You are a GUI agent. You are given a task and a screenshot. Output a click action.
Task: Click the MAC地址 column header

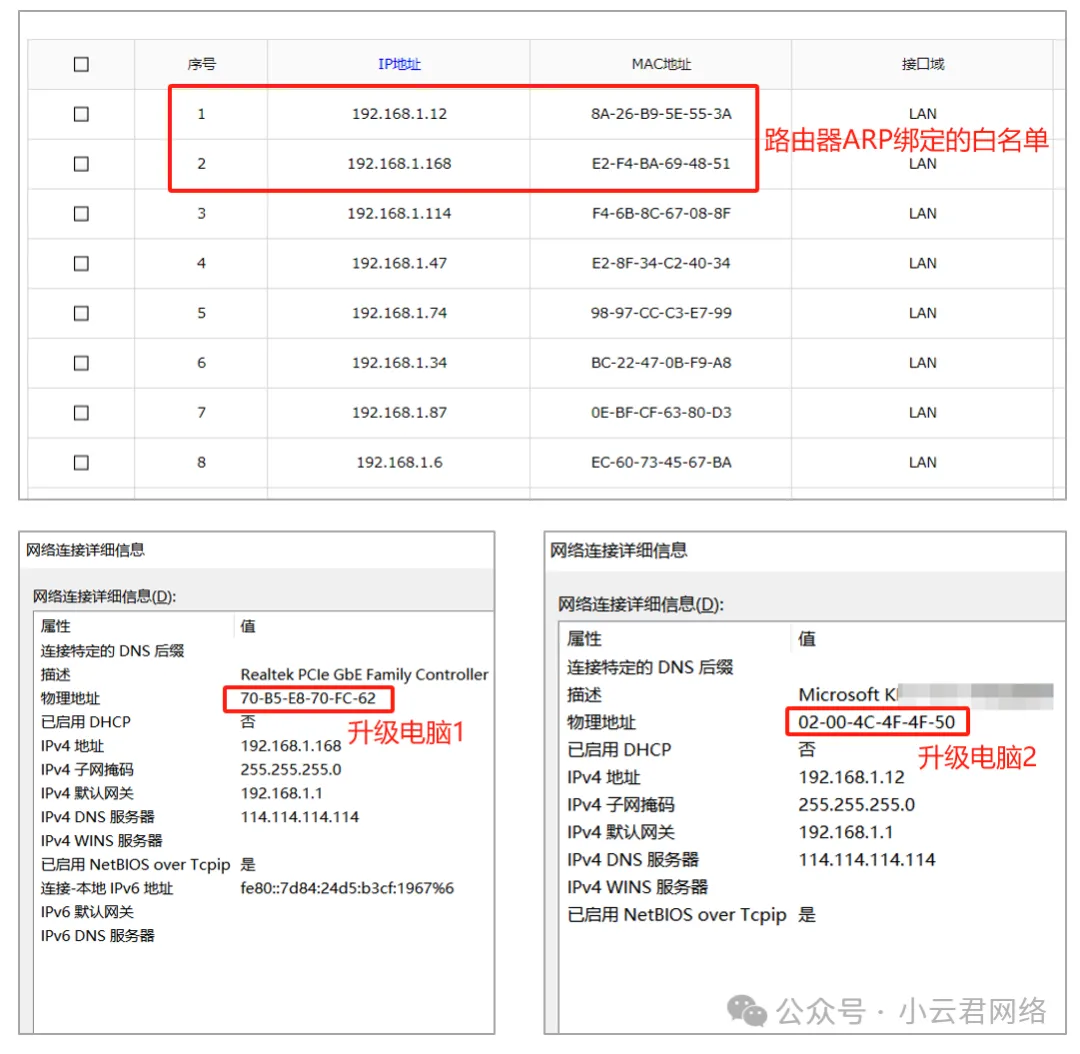tap(661, 64)
